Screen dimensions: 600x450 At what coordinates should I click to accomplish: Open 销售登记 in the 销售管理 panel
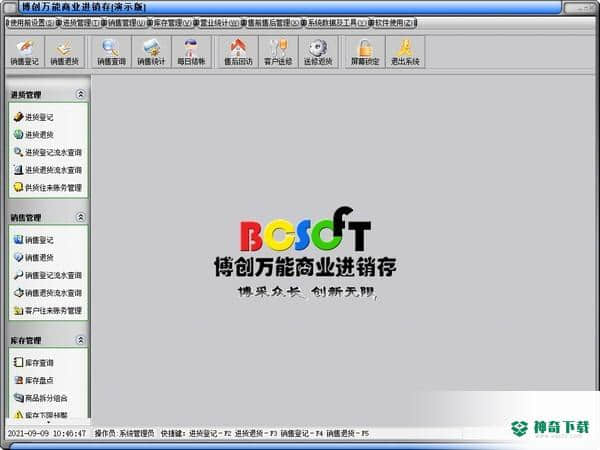(34, 240)
